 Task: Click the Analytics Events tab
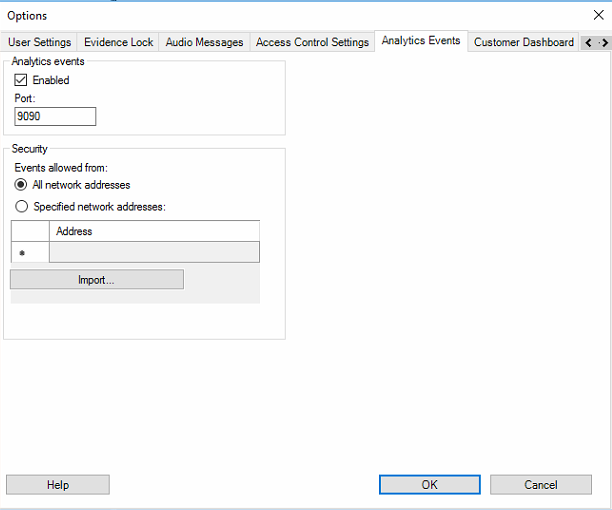[x=421, y=41]
